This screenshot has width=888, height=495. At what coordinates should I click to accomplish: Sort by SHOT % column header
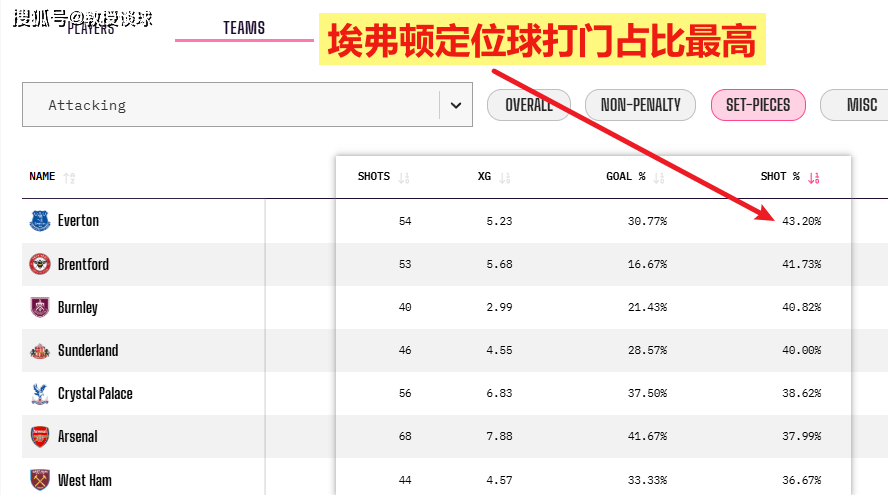780,177
